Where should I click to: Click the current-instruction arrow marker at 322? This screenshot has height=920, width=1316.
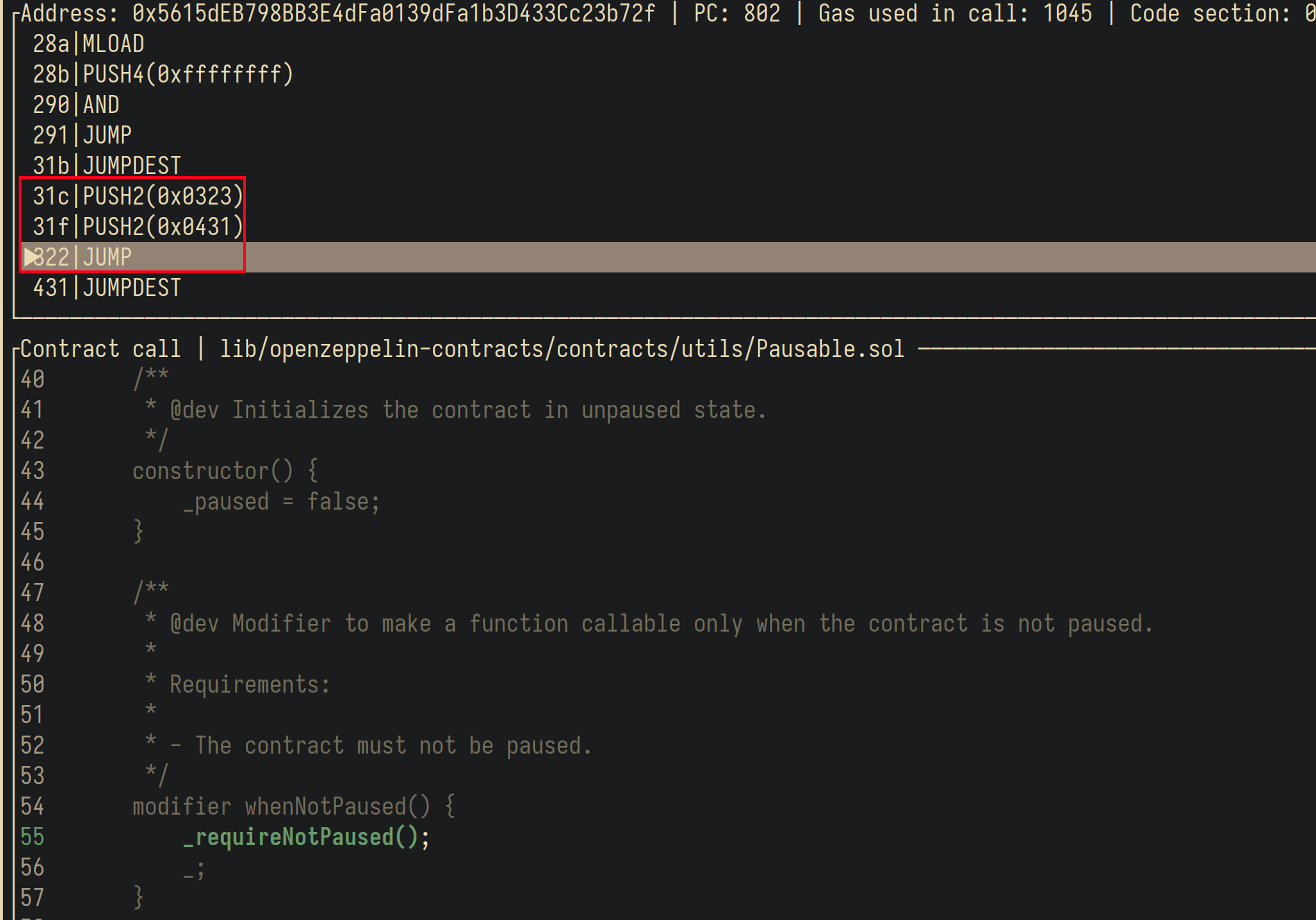click(30, 257)
